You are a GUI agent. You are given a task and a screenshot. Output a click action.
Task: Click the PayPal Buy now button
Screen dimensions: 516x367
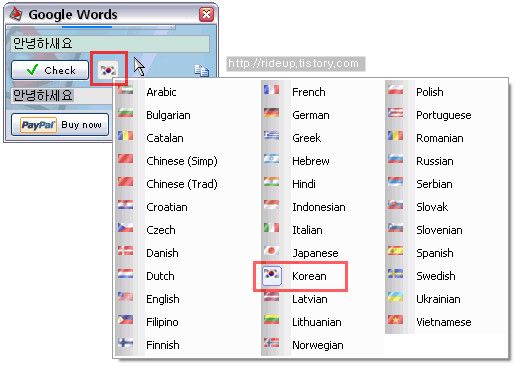pos(60,125)
